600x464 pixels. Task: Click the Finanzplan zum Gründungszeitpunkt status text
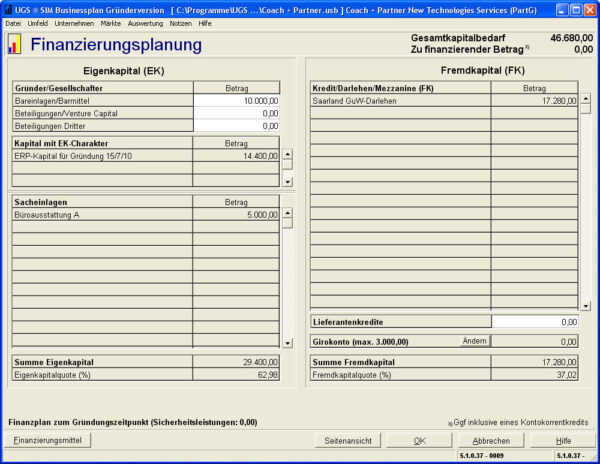pyautogui.click(x=133, y=422)
